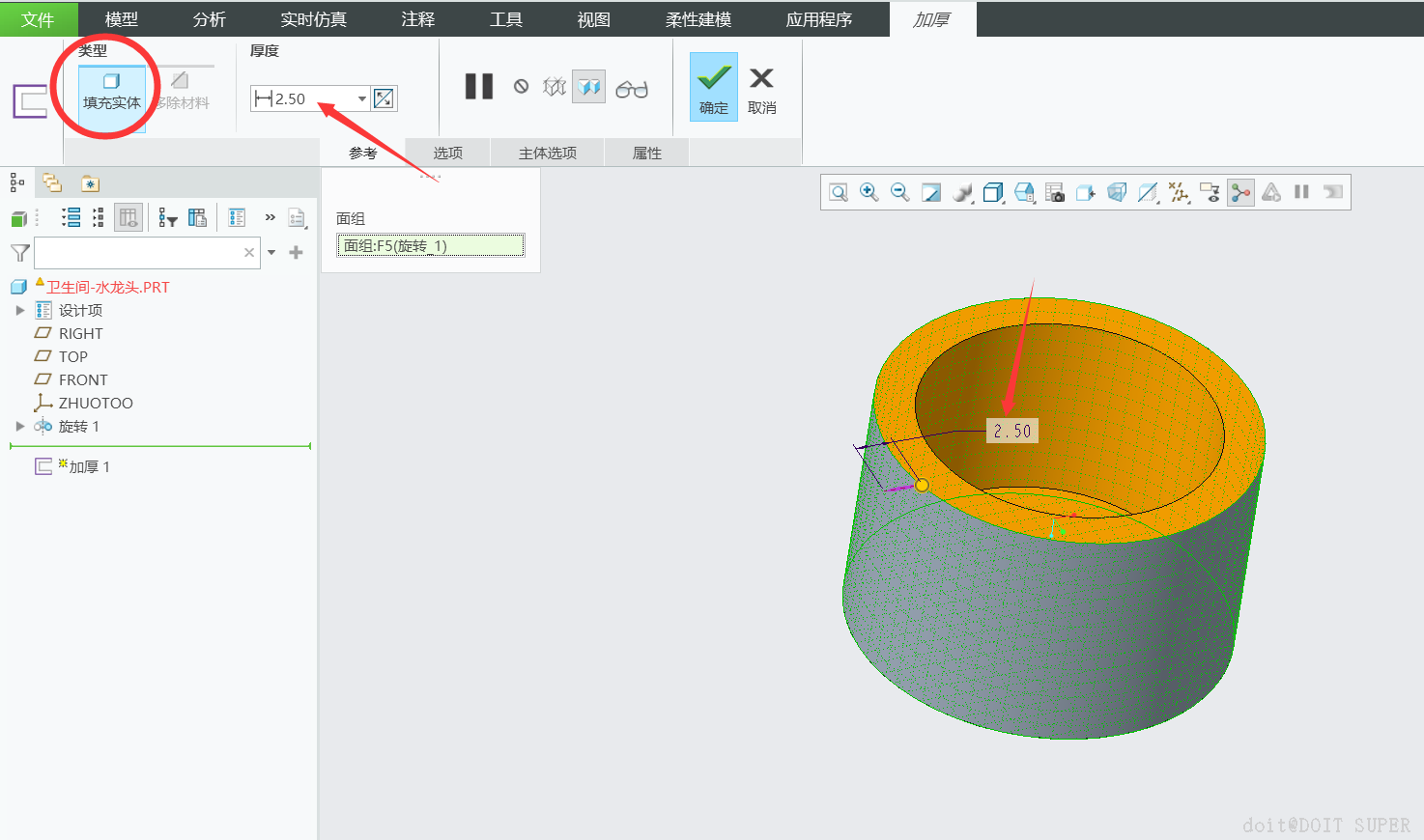Click the zoom out magnifier icon
1424x840 pixels.
tap(900, 192)
